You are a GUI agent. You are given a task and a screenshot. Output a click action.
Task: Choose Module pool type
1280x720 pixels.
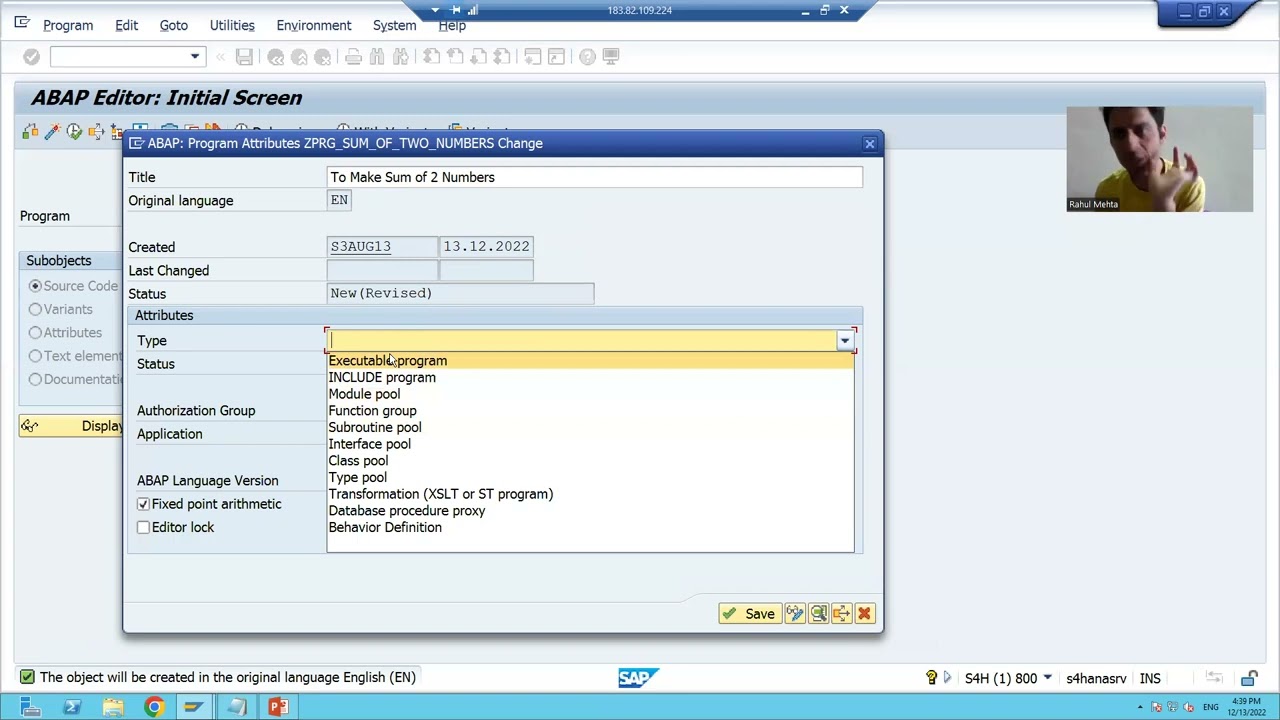coord(590,394)
